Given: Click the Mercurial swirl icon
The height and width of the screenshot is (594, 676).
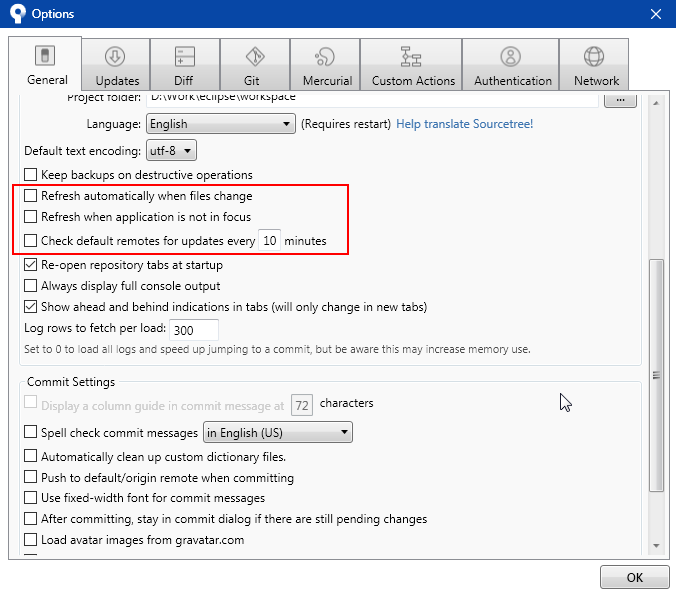Looking at the screenshot, I should point(325,56).
